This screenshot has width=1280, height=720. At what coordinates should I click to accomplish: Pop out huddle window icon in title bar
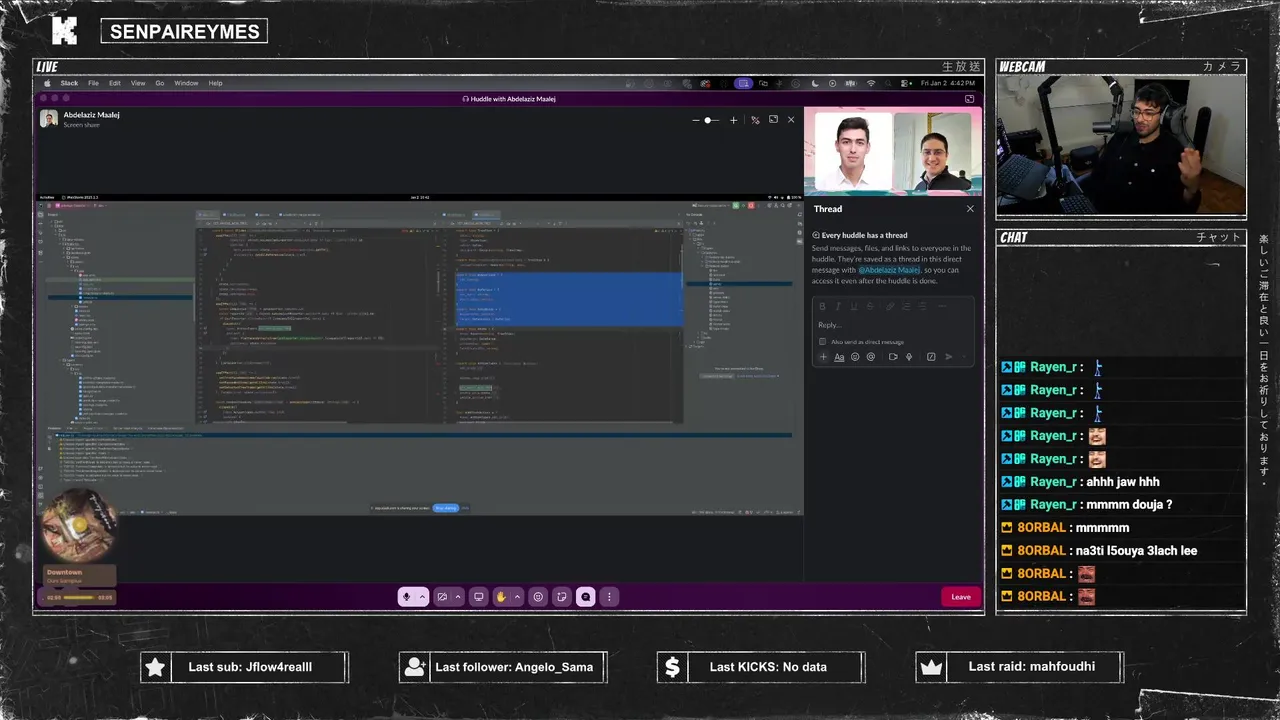(x=969, y=99)
